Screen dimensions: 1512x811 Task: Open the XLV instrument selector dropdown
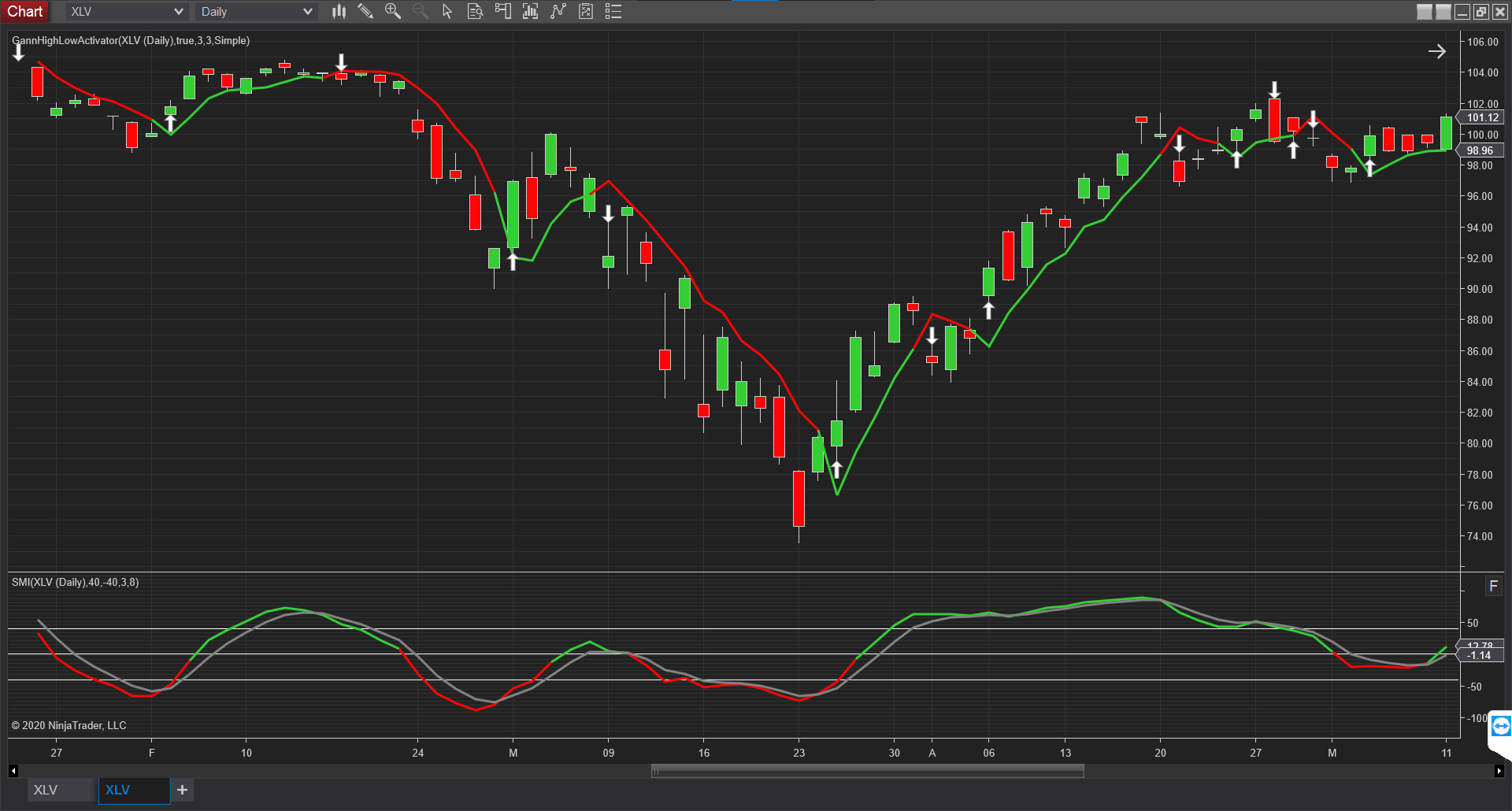126,12
